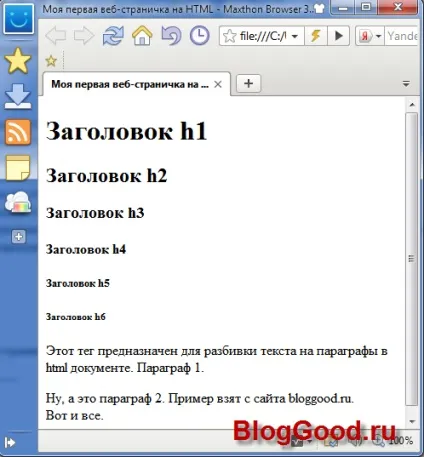Maximize the Maxthon browser window
The height and width of the screenshot is (457, 424).
click(366, 7)
